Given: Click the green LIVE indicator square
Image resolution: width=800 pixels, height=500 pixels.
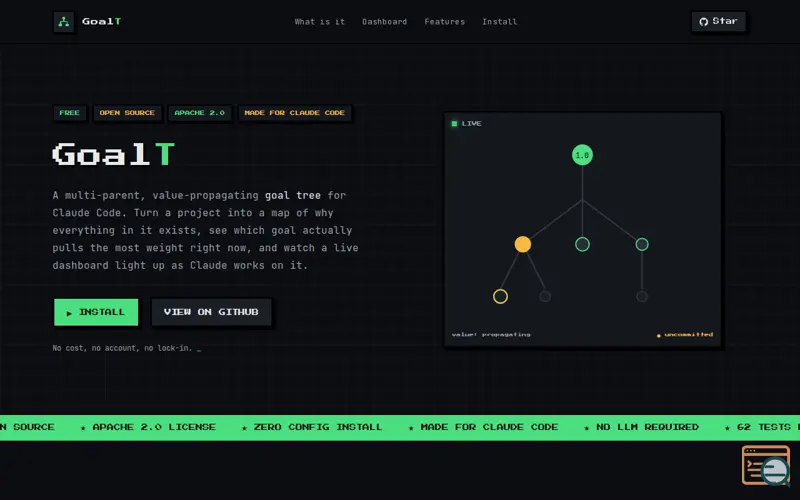Looking at the screenshot, I should point(454,123).
